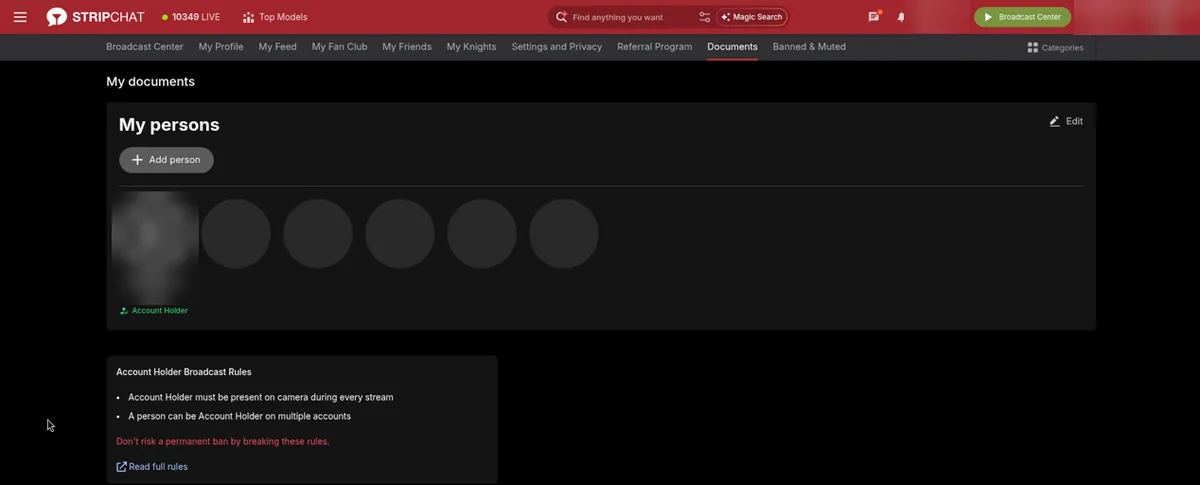Open the 10349 LIVE models link
Screen dimensions: 1200x485
click(191, 17)
